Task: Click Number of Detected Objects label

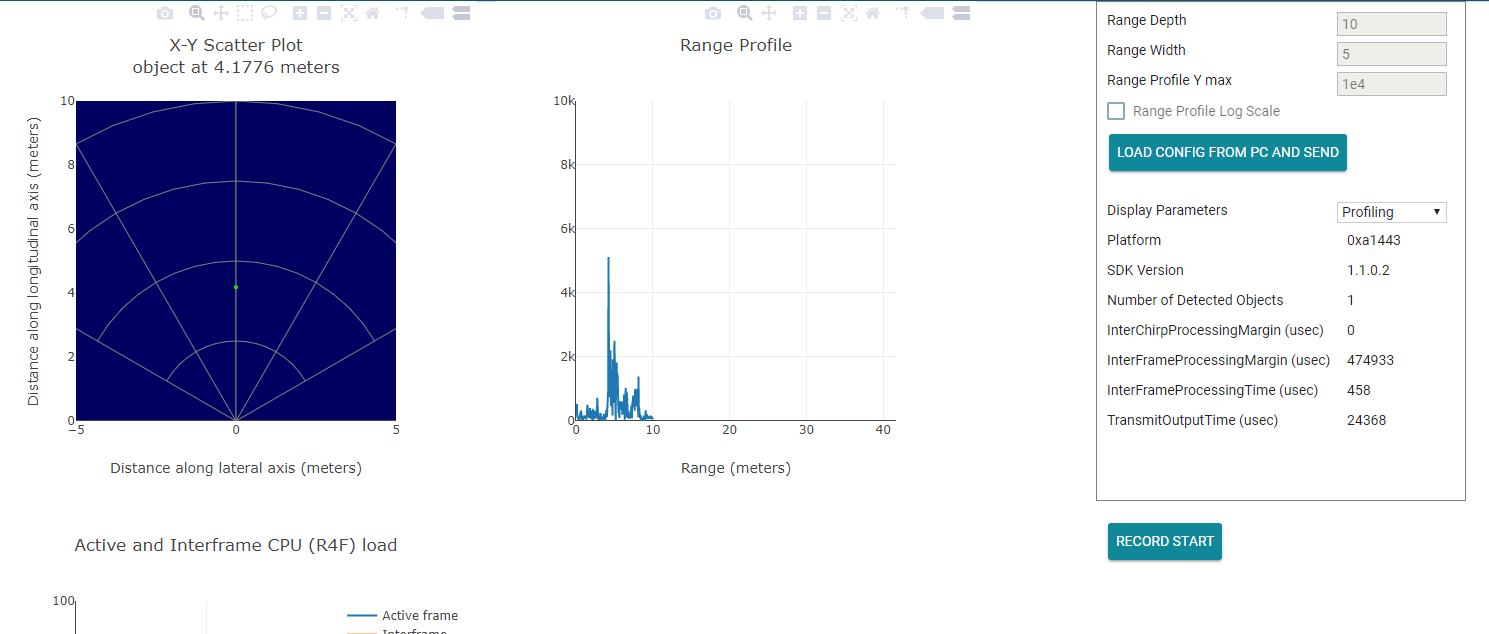Action: [1195, 300]
